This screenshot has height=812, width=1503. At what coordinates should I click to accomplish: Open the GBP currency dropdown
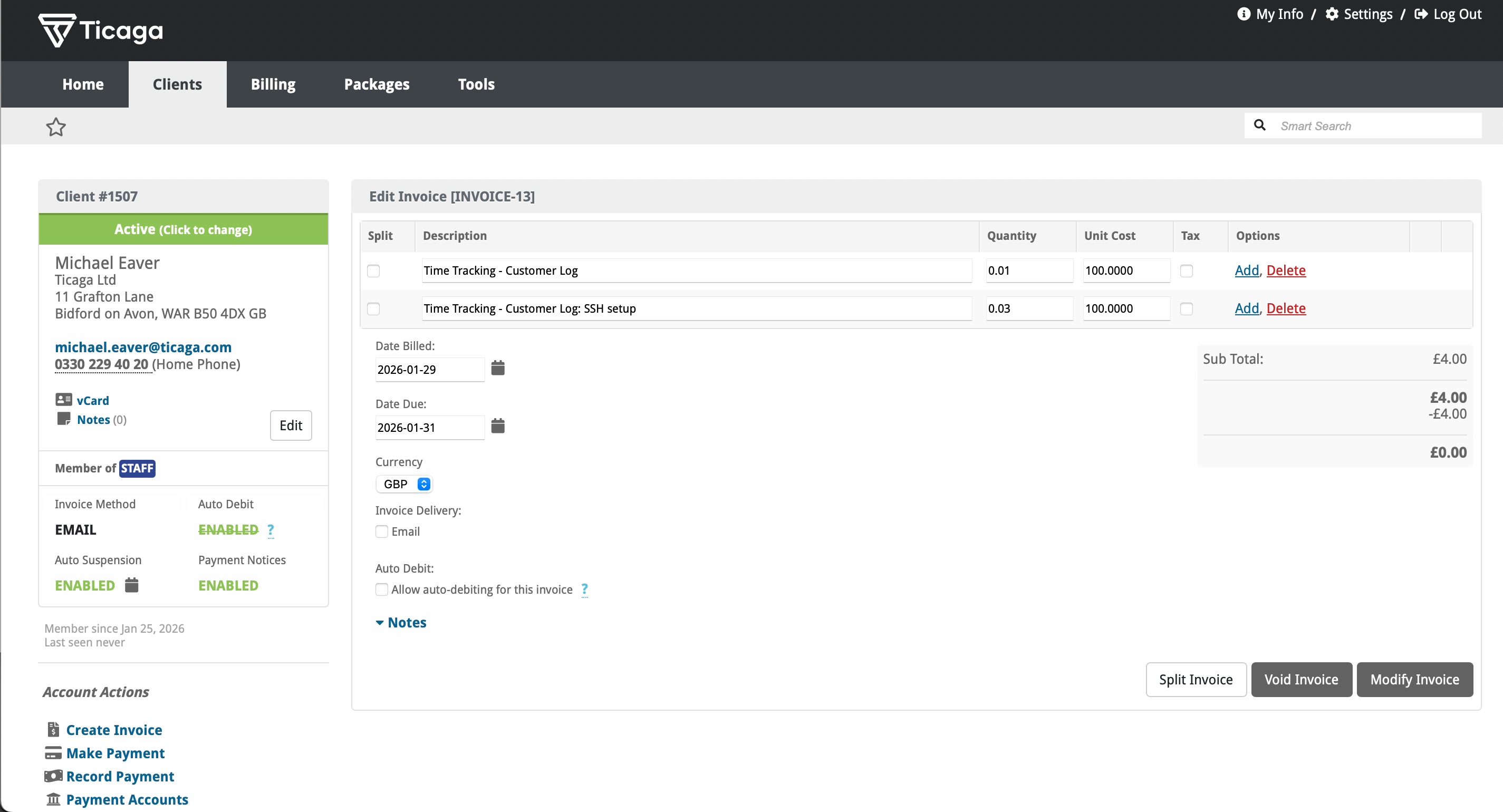point(405,484)
